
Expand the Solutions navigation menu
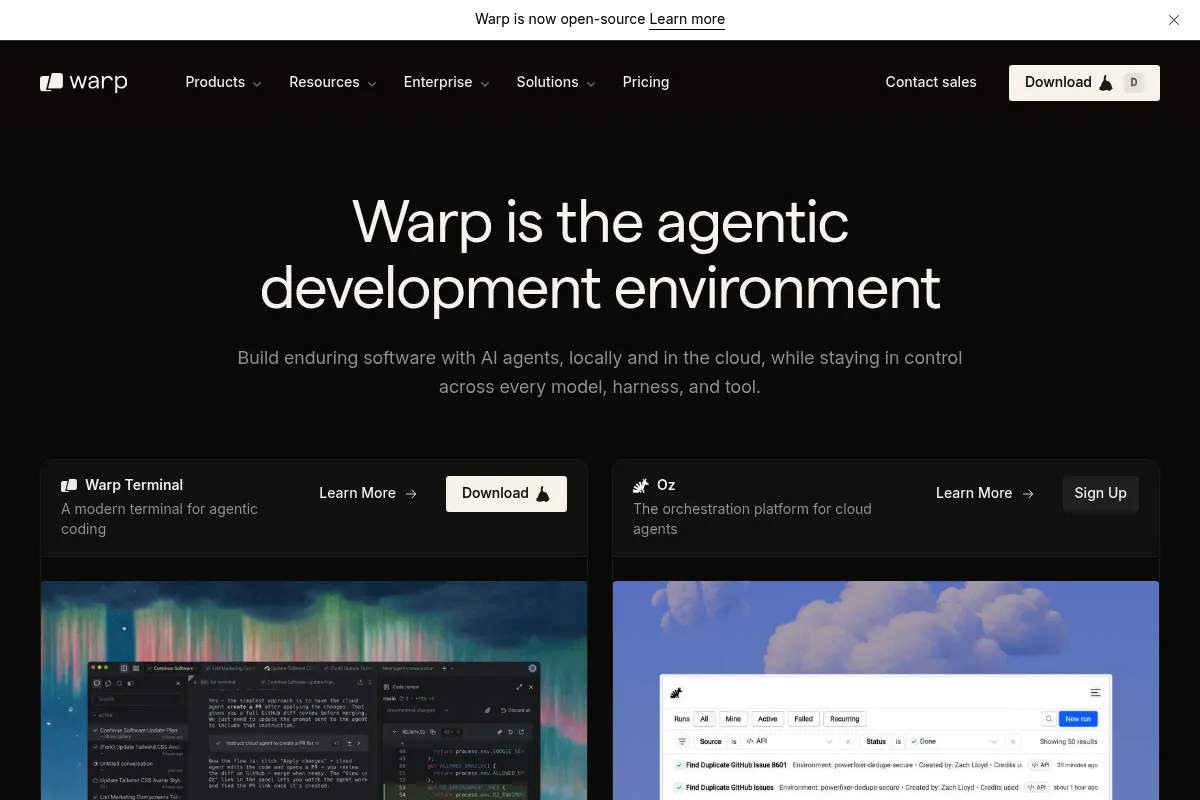coord(555,82)
